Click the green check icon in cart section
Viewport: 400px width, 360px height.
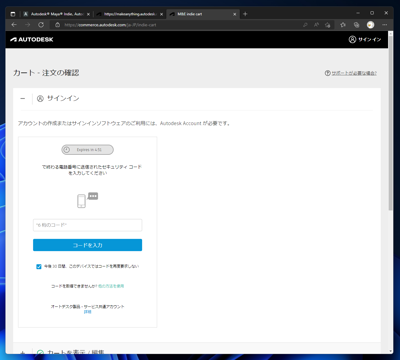pos(40,352)
